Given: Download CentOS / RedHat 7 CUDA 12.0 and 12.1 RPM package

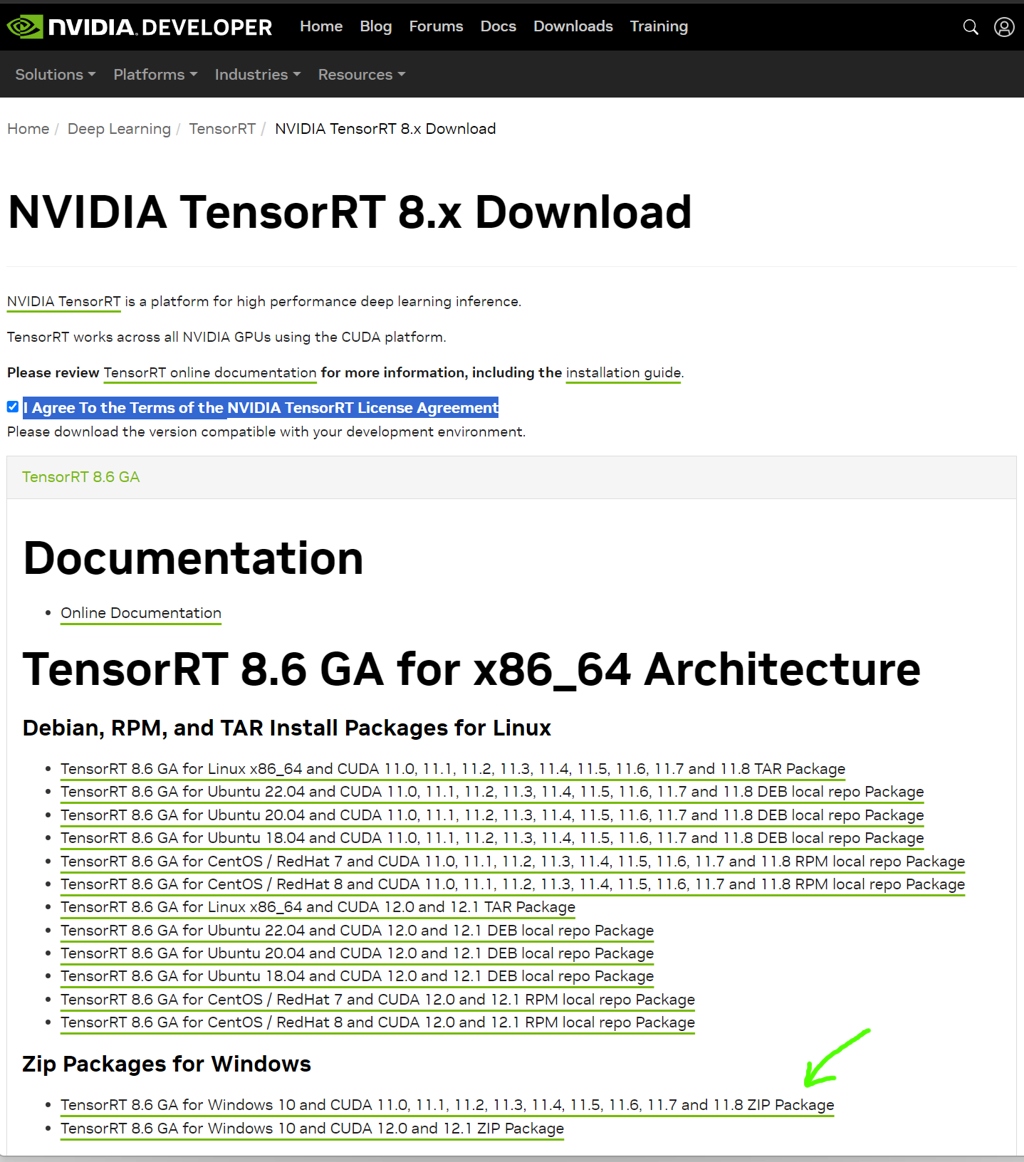Looking at the screenshot, I should pyautogui.click(x=378, y=1000).
